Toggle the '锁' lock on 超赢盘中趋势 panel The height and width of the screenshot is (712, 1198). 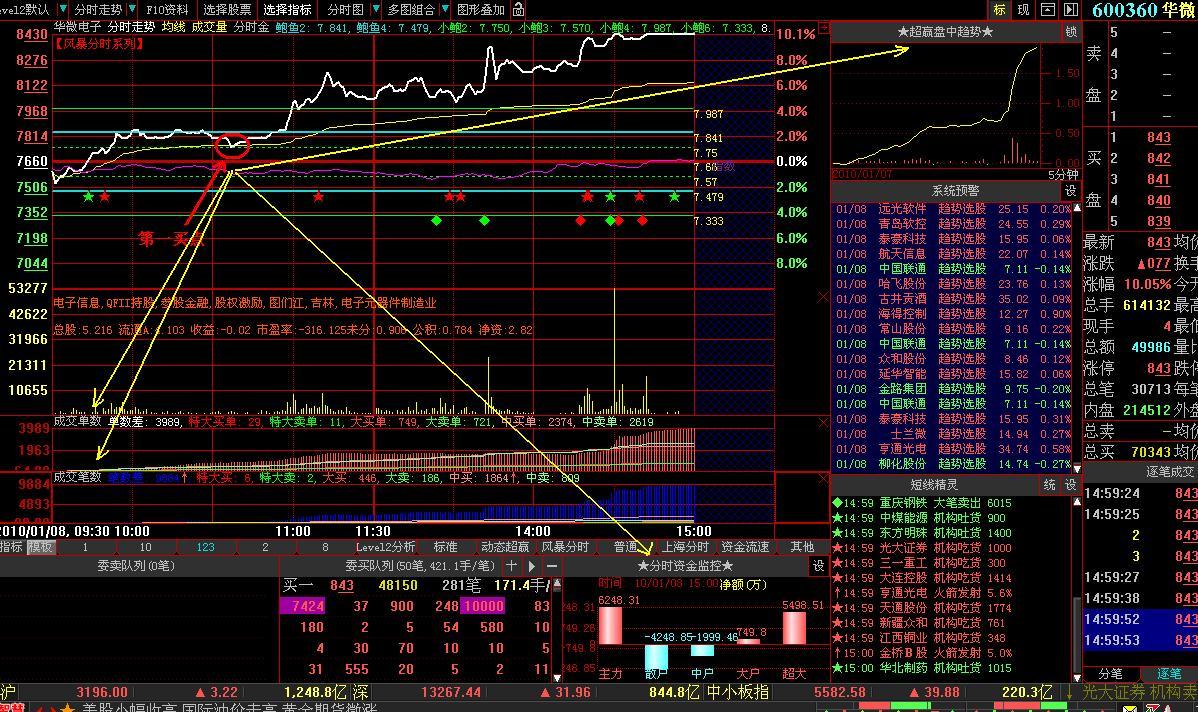point(1072,32)
